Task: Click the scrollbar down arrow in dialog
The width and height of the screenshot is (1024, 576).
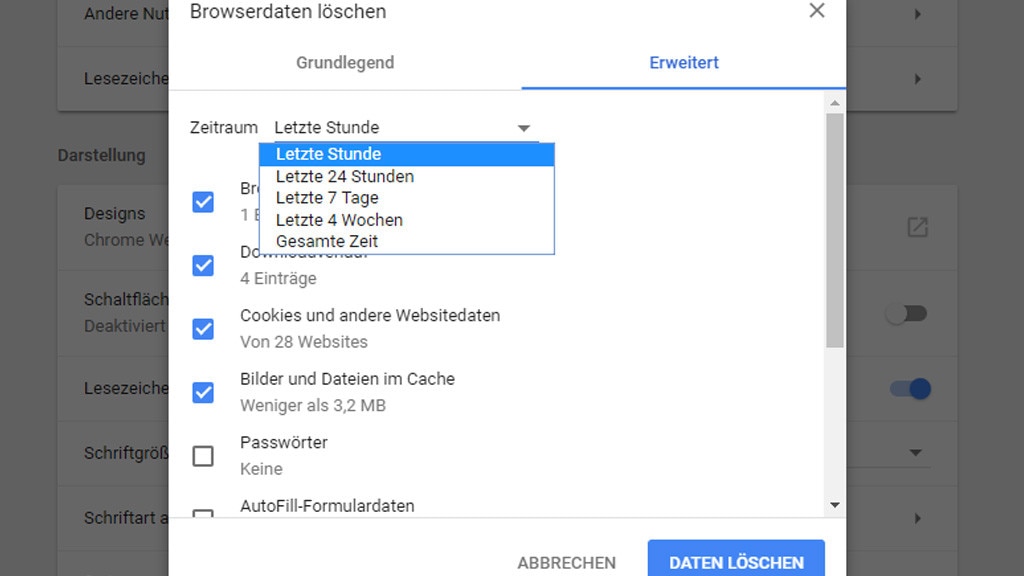Action: point(835,506)
